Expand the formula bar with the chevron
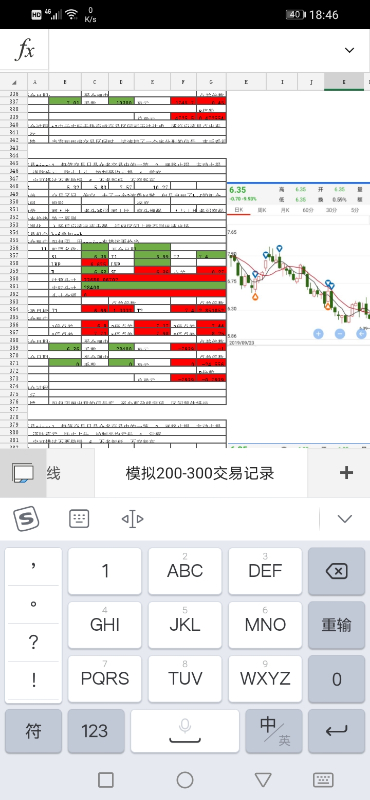Viewport: 370px width, 800px height. (350, 50)
